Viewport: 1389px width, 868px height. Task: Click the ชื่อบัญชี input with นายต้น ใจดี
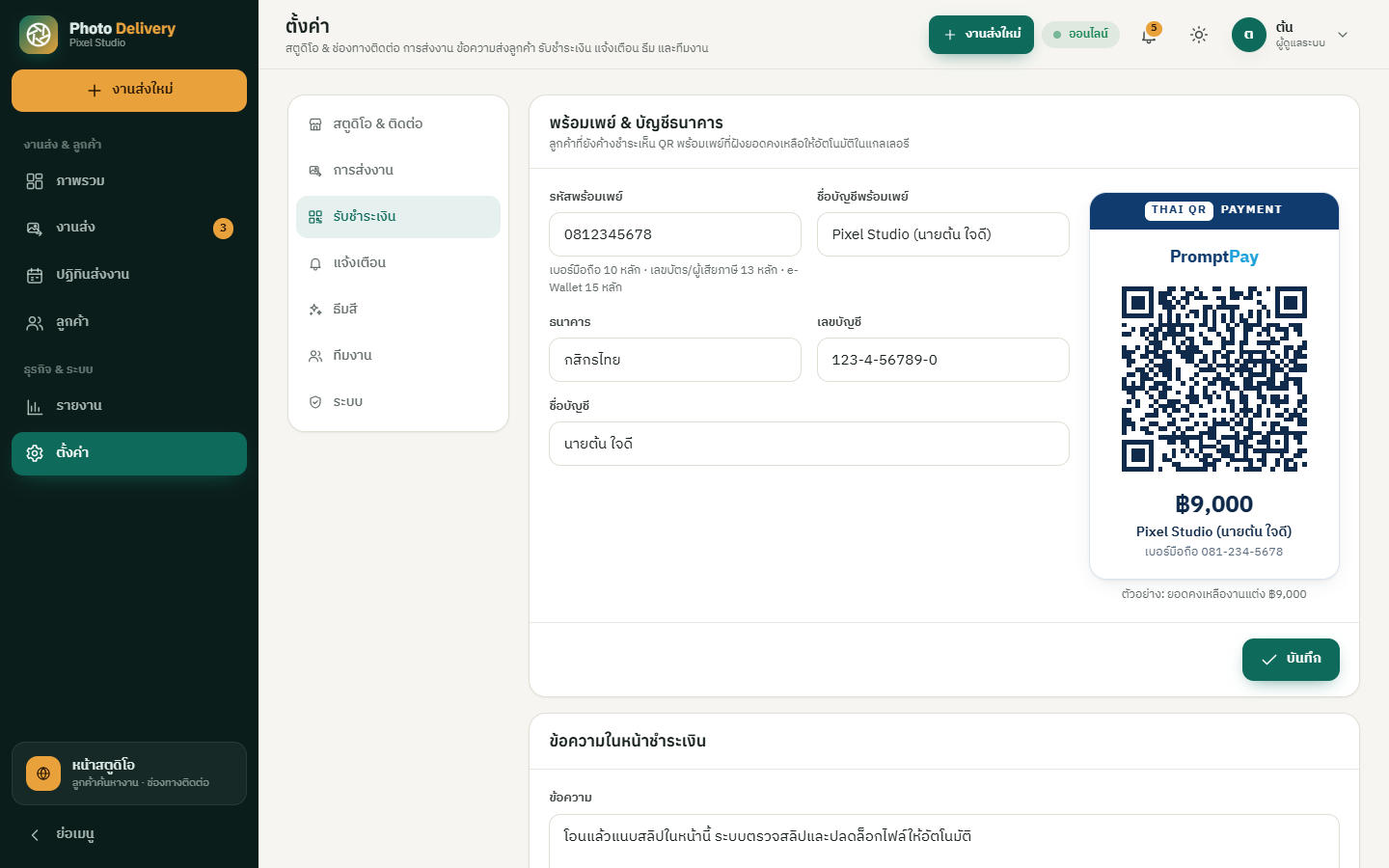point(809,444)
